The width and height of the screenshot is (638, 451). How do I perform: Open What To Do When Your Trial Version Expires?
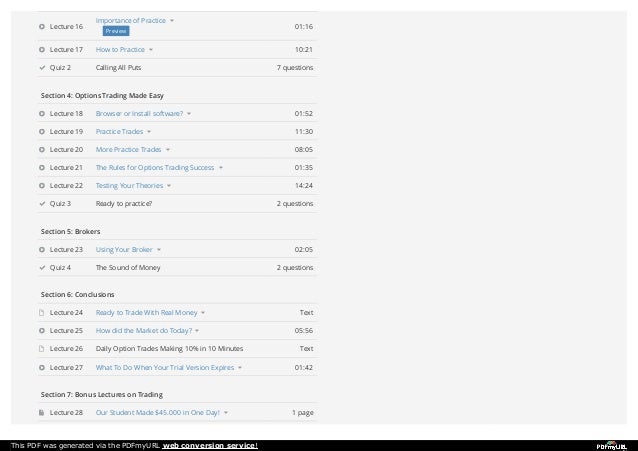tap(165, 368)
